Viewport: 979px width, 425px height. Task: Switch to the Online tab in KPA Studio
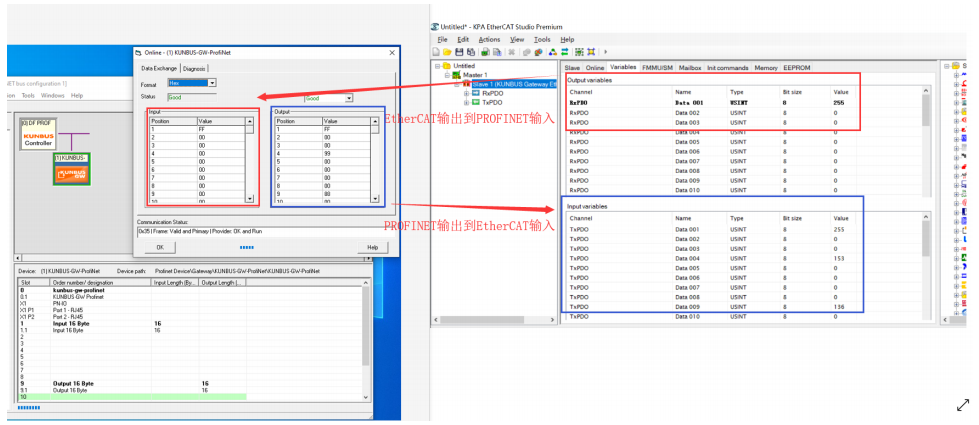pyautogui.click(x=595, y=67)
